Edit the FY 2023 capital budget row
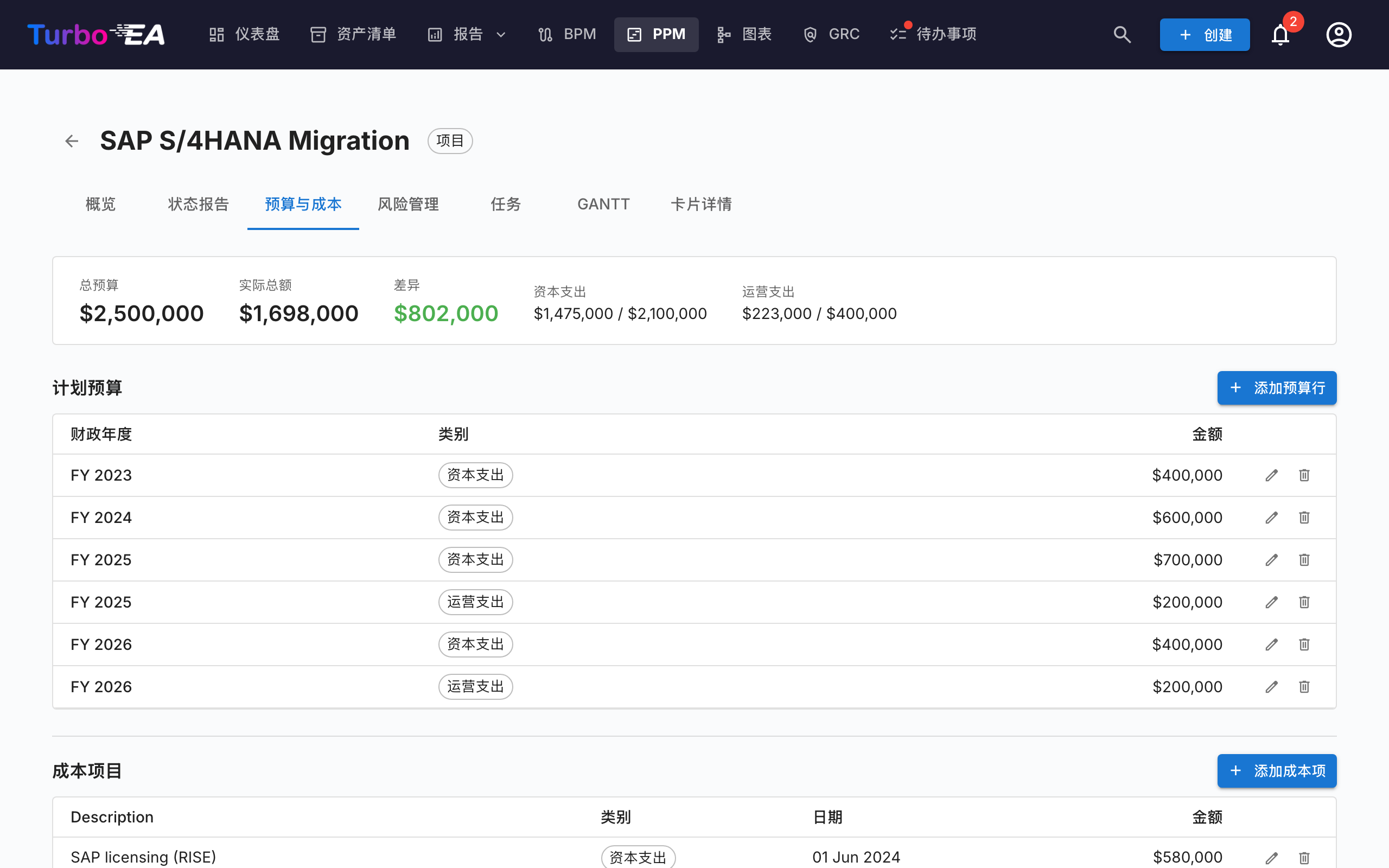Viewport: 1389px width, 868px height. pos(1271,475)
